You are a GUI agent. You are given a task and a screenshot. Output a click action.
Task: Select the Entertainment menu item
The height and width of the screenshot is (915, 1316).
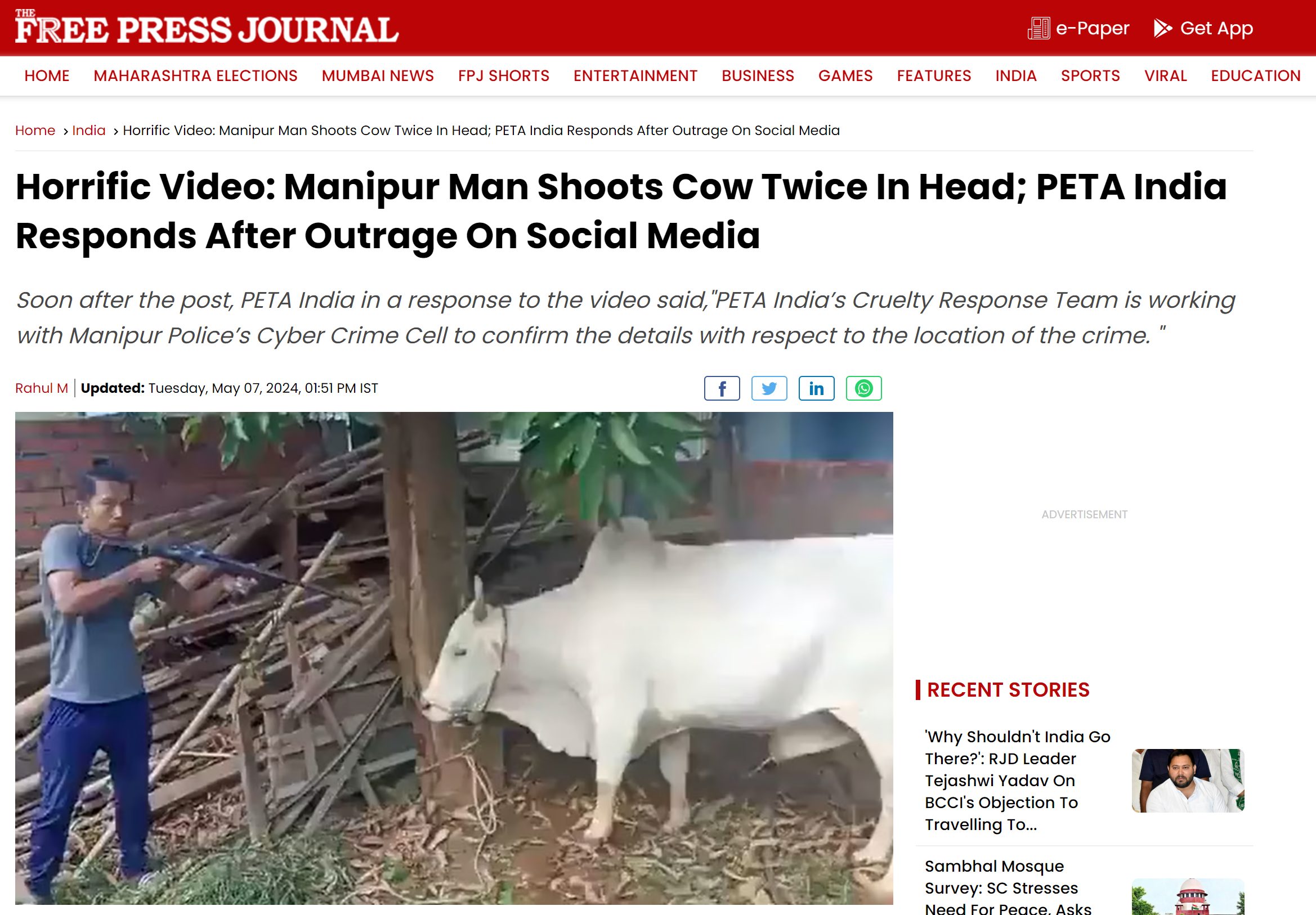(x=635, y=75)
